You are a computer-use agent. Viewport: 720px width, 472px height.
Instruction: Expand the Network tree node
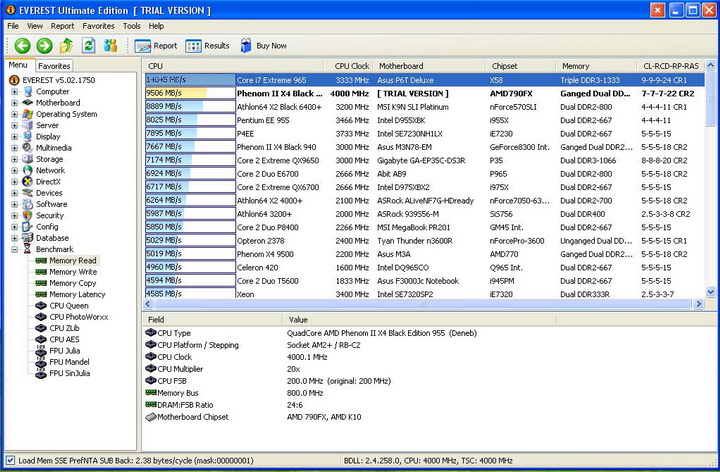pos(15,170)
